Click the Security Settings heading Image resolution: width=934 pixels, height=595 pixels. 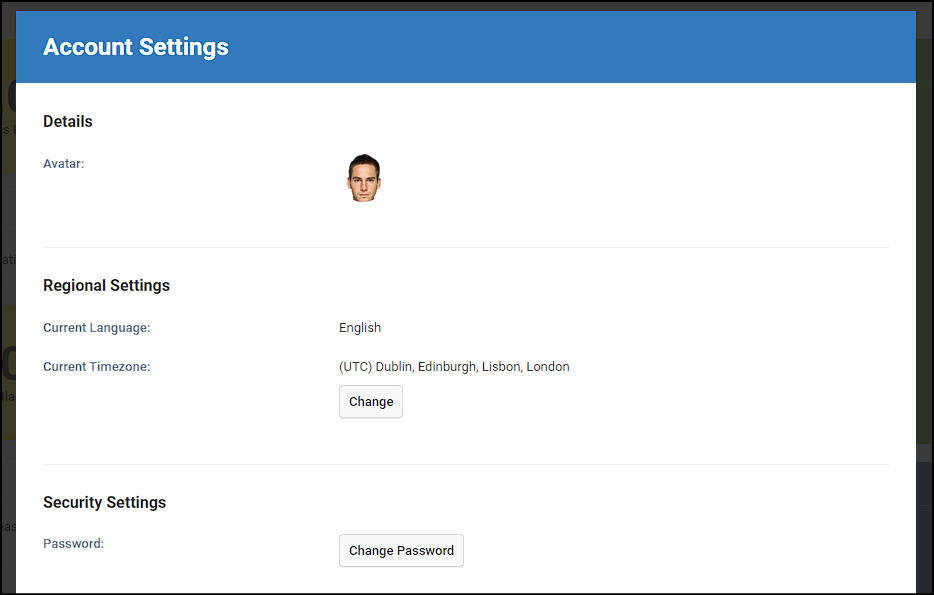[105, 503]
